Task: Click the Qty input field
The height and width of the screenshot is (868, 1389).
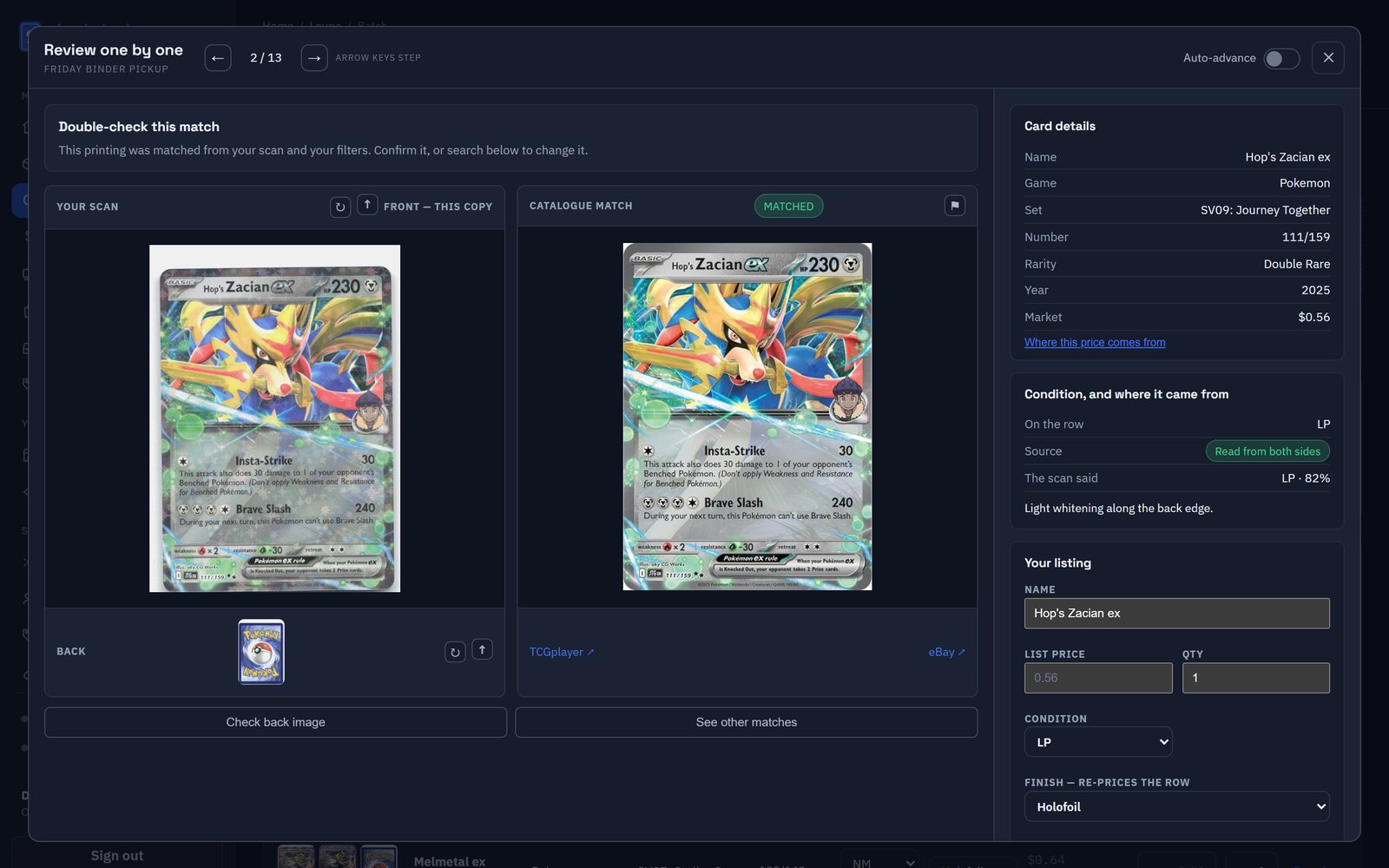Action: (x=1255, y=678)
